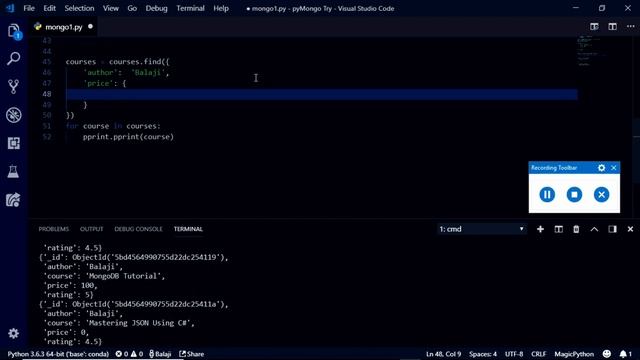Click the Share button in status bar
Screen dimensions: 640x360
[192, 354]
